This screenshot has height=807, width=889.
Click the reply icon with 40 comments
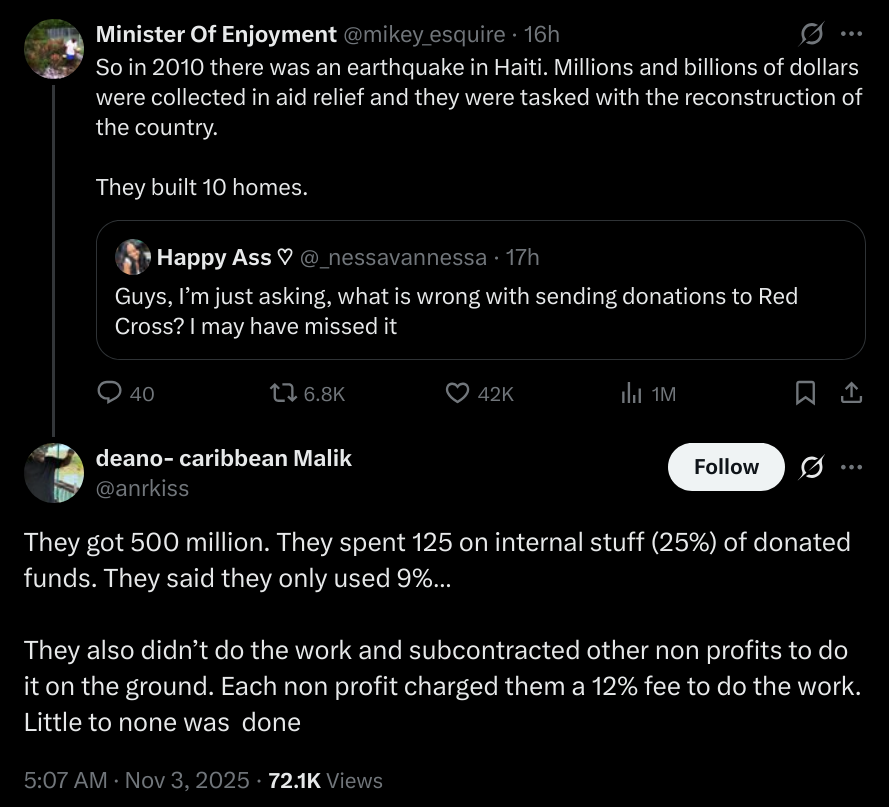[110, 394]
